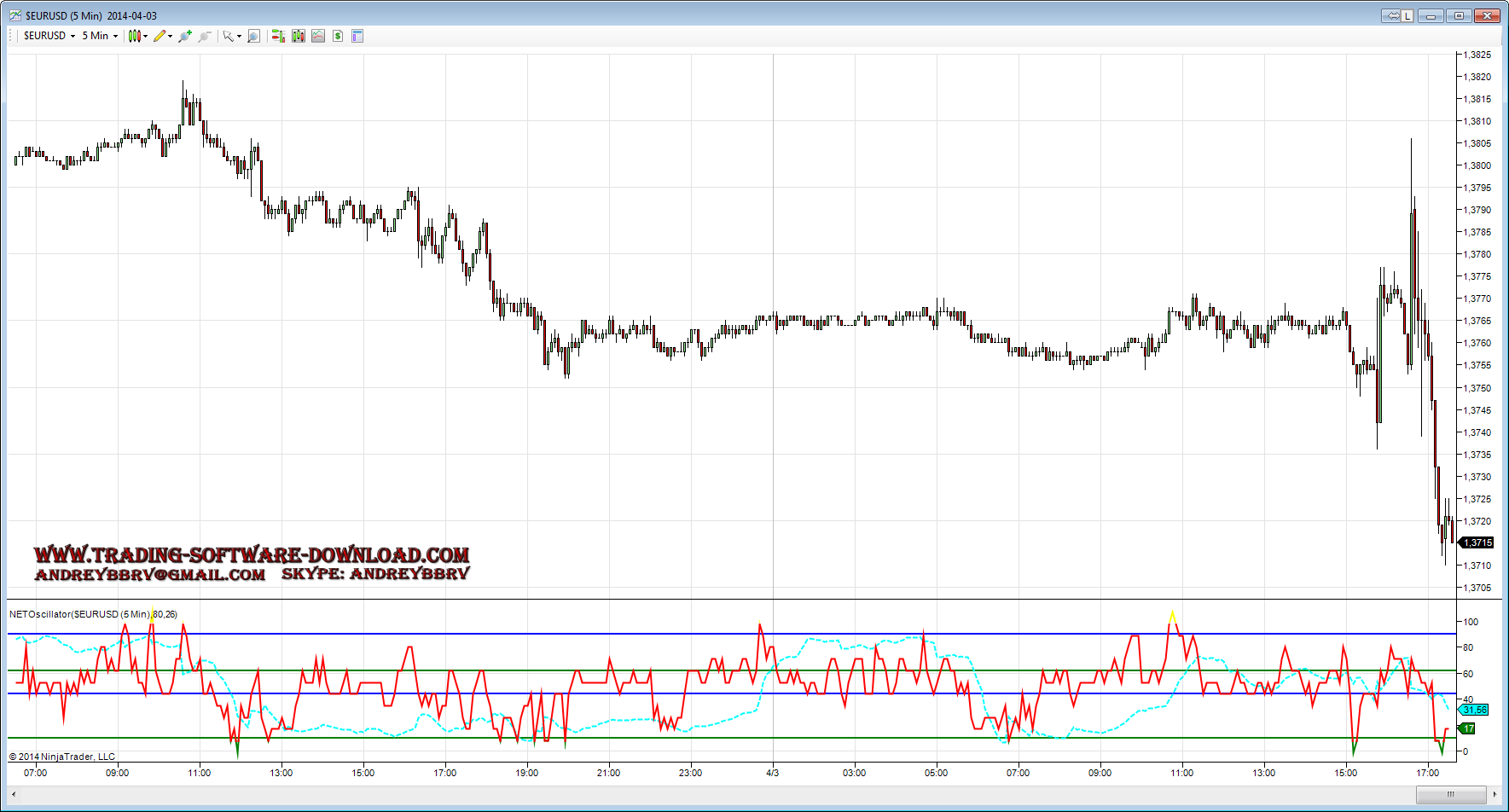The height and width of the screenshot is (812, 1509).
Task: Select the pencil drawing tools icon
Action: click(x=159, y=36)
